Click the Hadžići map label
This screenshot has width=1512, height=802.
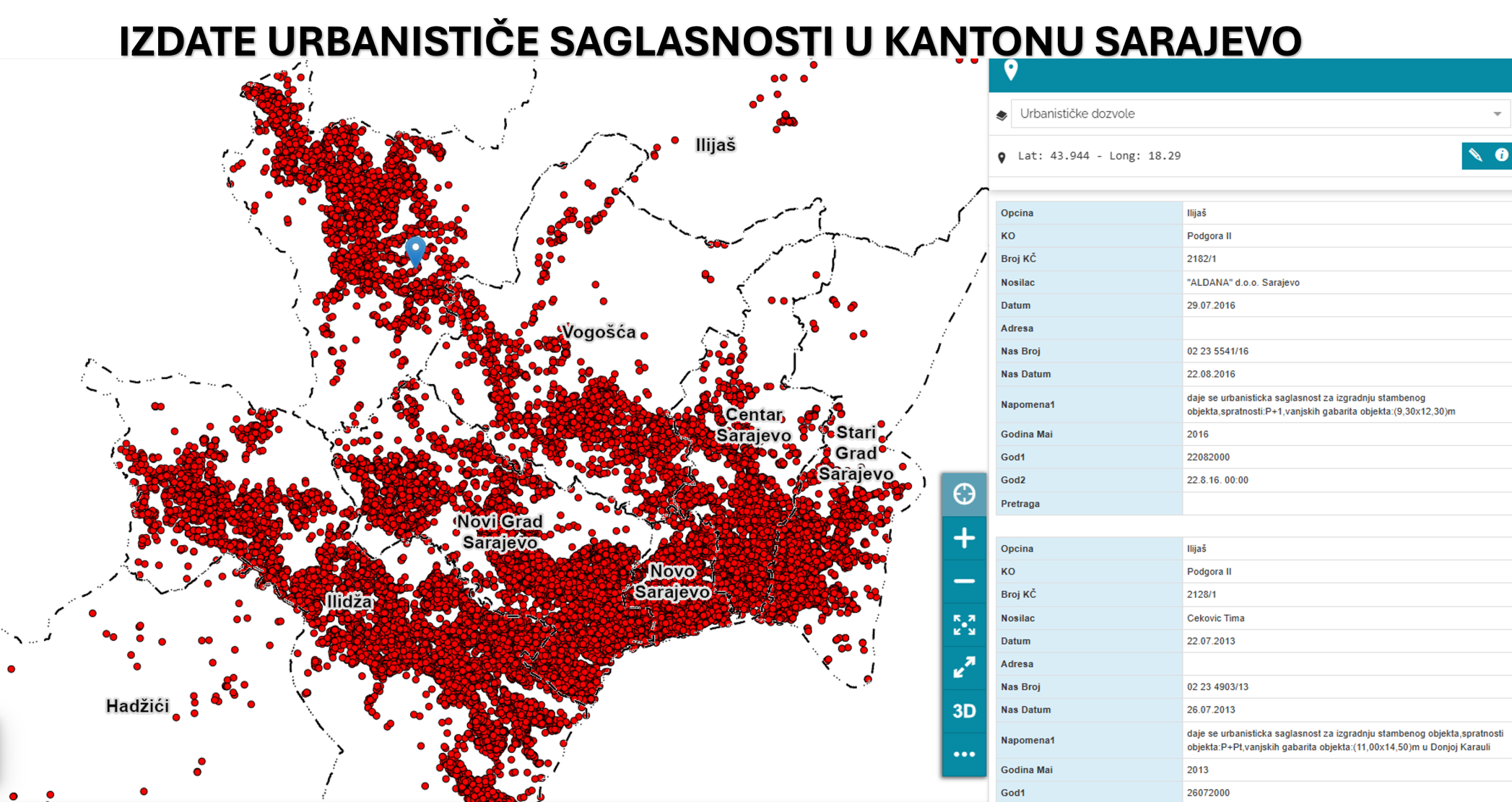(x=137, y=706)
